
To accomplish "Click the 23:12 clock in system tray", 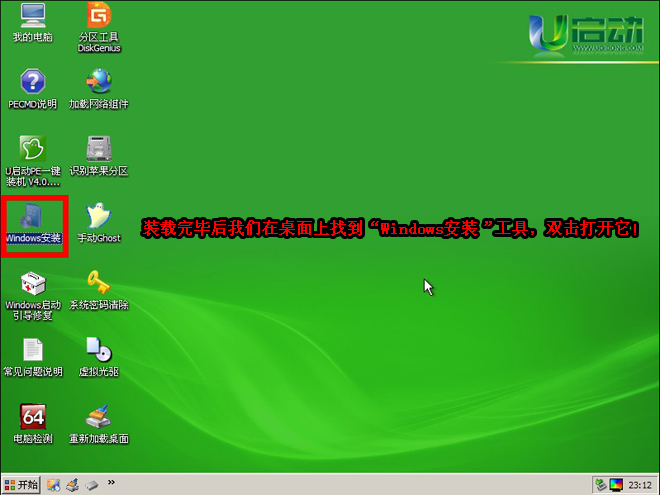I will pos(639,485).
